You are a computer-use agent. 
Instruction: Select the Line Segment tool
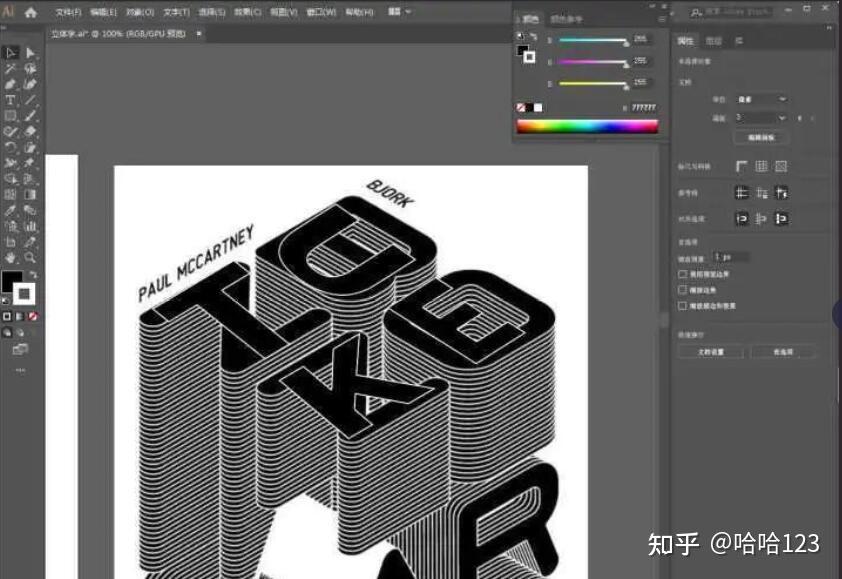[x=30, y=100]
